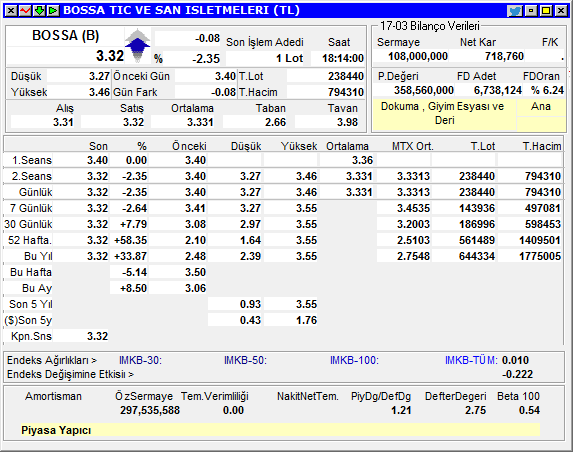Click the Bu Ay percent +8.50
Screen dimensions: 573x452
(133, 288)
